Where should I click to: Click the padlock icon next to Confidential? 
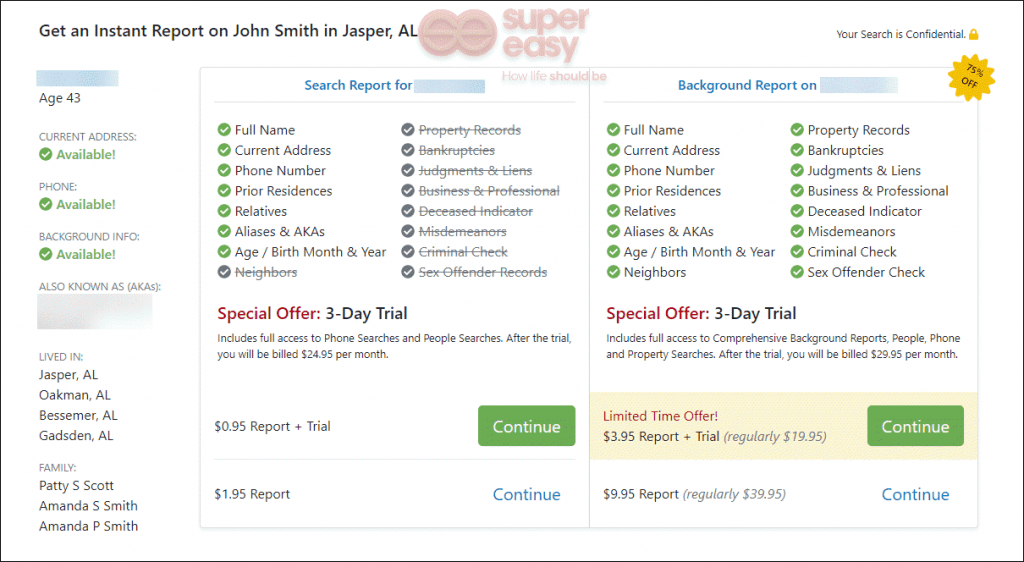974,34
